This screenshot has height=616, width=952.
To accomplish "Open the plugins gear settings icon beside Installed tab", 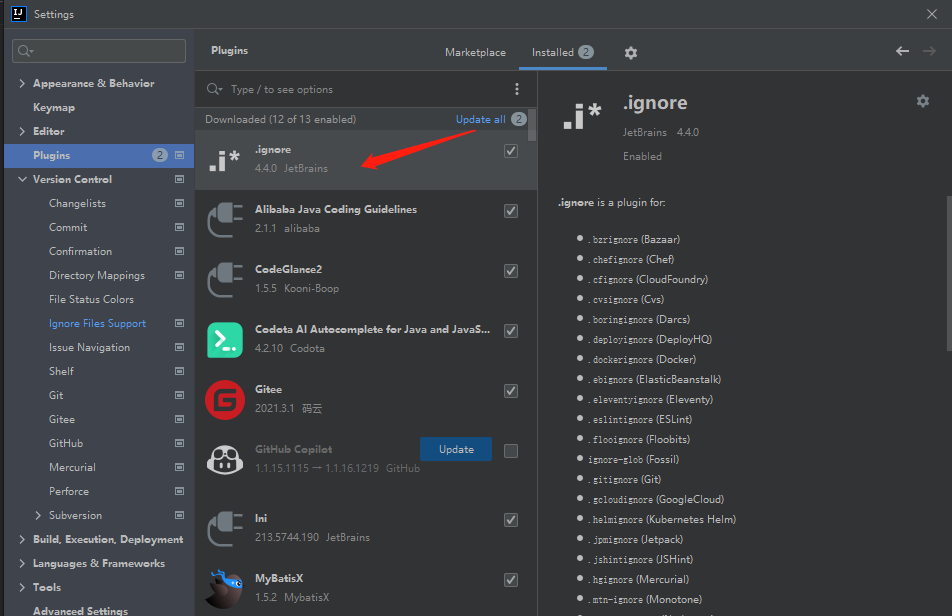I will coord(631,53).
